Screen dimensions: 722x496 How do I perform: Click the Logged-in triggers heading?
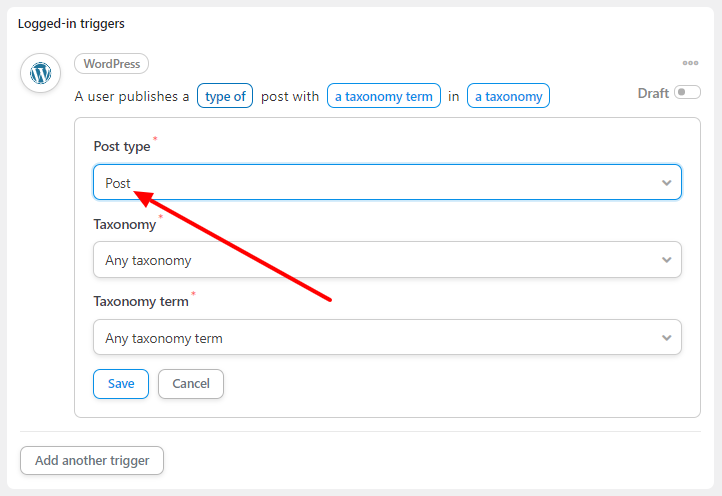click(71, 23)
